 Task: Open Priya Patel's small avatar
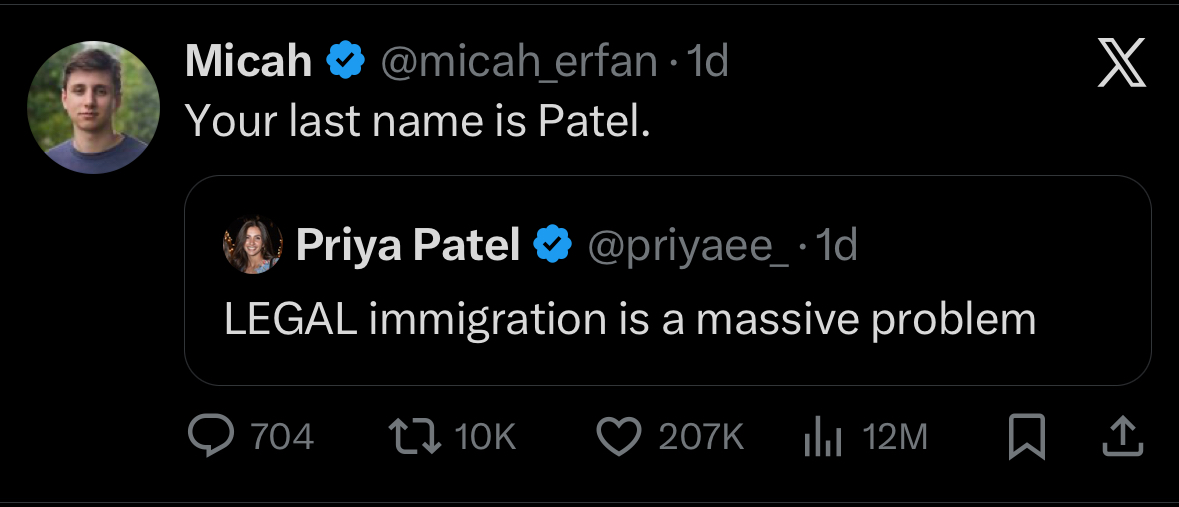coord(252,244)
